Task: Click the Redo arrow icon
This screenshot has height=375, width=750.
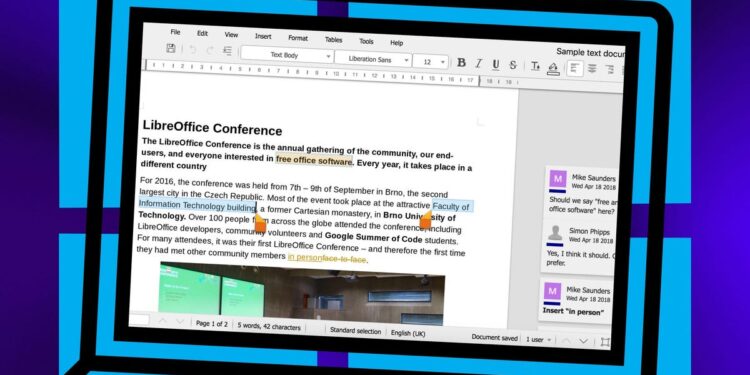Action: (210, 50)
